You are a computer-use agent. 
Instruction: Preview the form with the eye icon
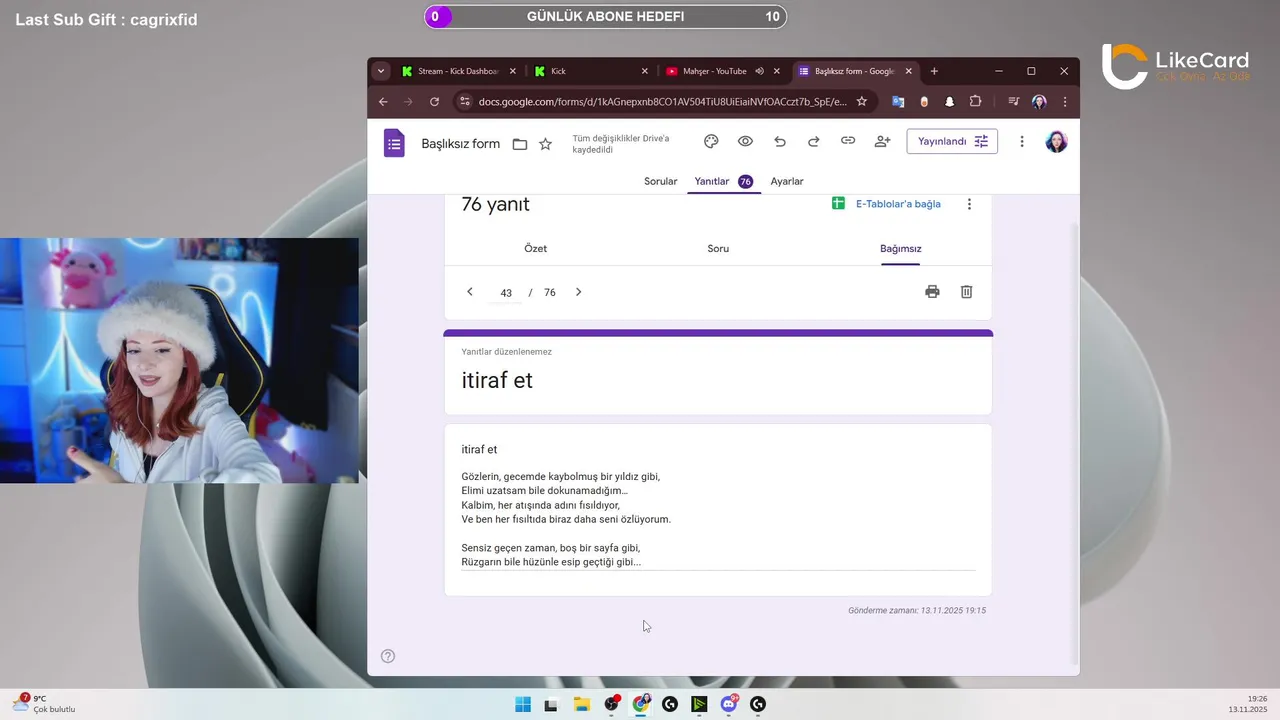[745, 142]
